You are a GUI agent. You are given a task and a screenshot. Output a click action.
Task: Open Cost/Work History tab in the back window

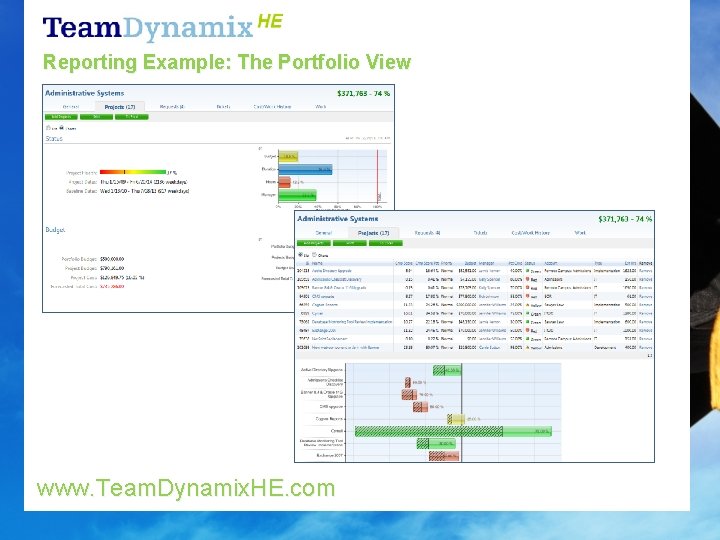click(272, 107)
